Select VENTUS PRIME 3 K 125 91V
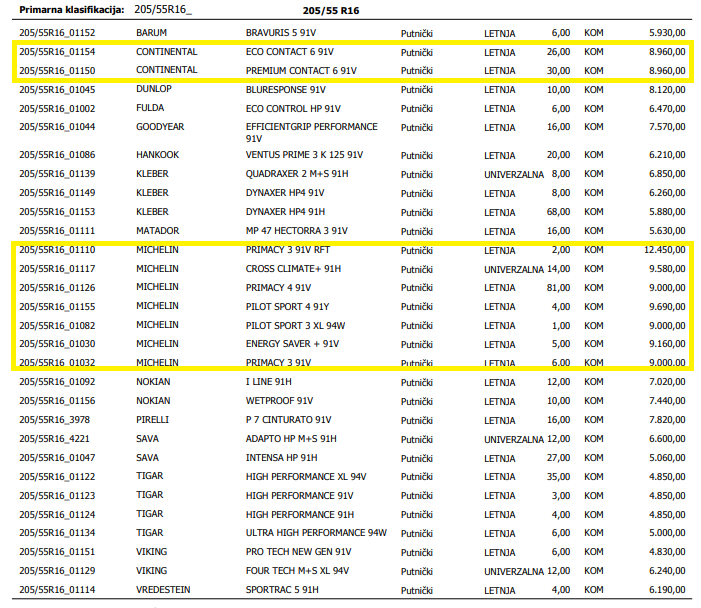Screen dimensions: 701x608 304,155
